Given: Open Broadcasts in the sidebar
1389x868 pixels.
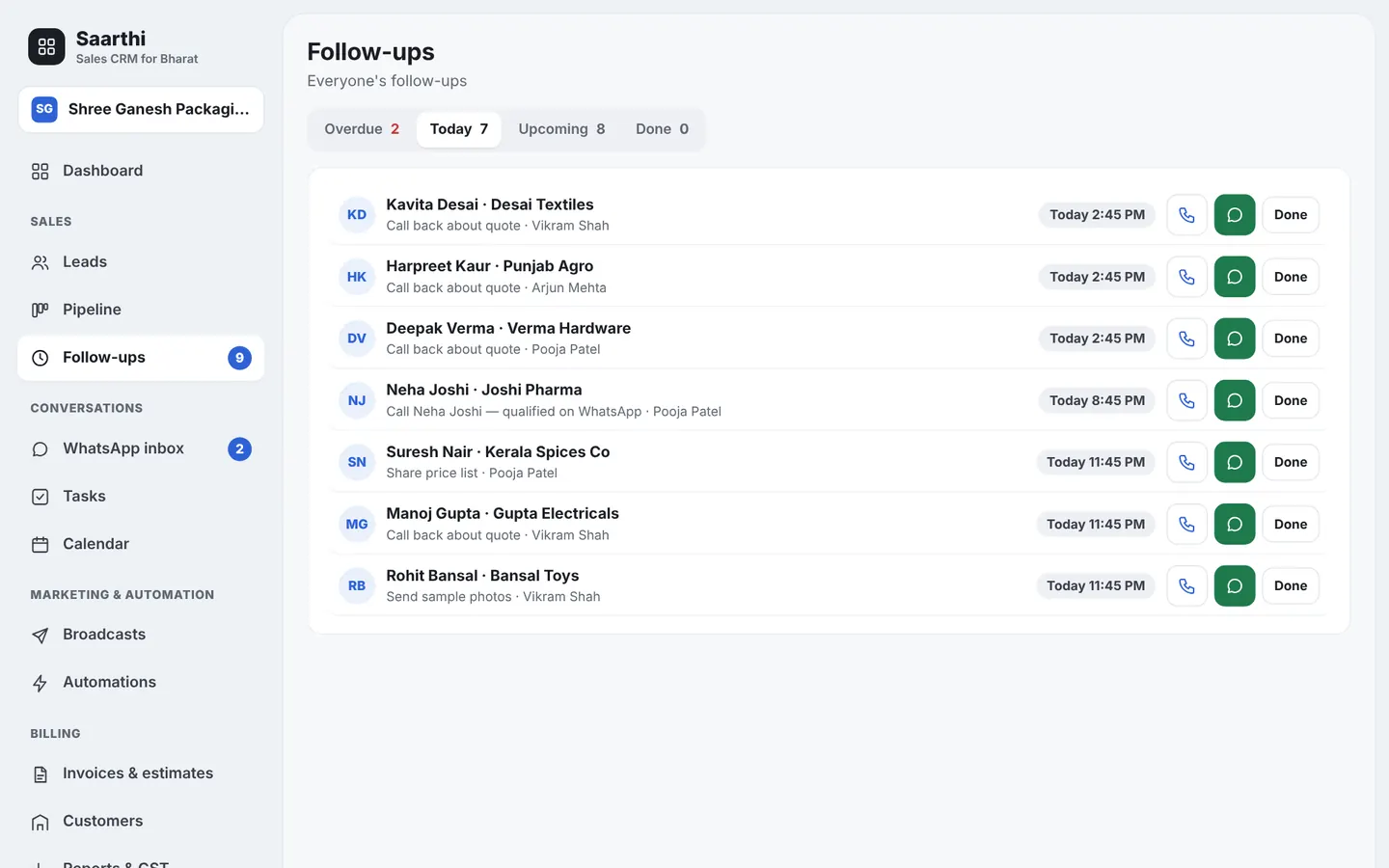Looking at the screenshot, I should coord(141,635).
